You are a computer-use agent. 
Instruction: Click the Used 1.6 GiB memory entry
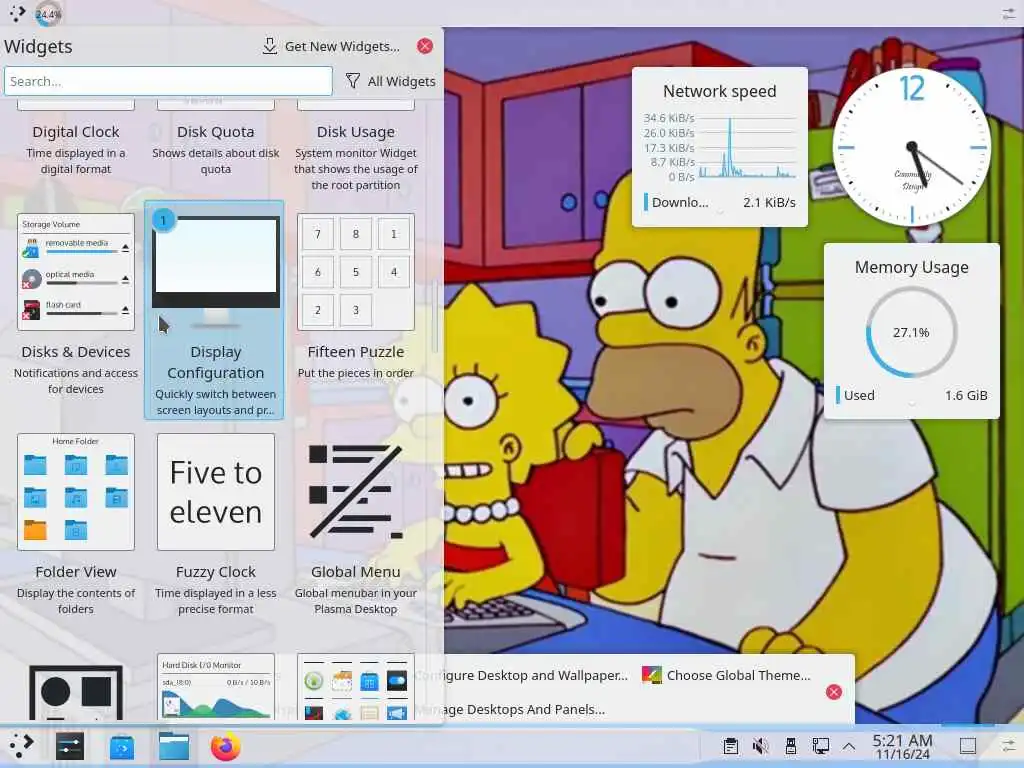912,395
